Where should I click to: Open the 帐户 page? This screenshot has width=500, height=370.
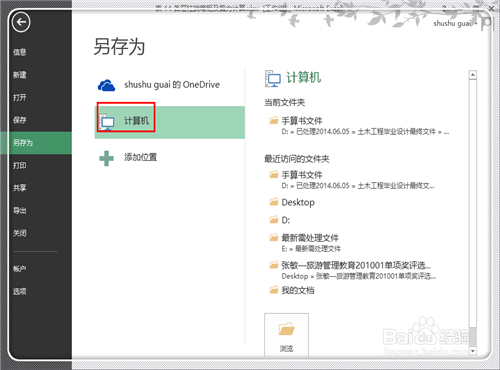pos(20,269)
